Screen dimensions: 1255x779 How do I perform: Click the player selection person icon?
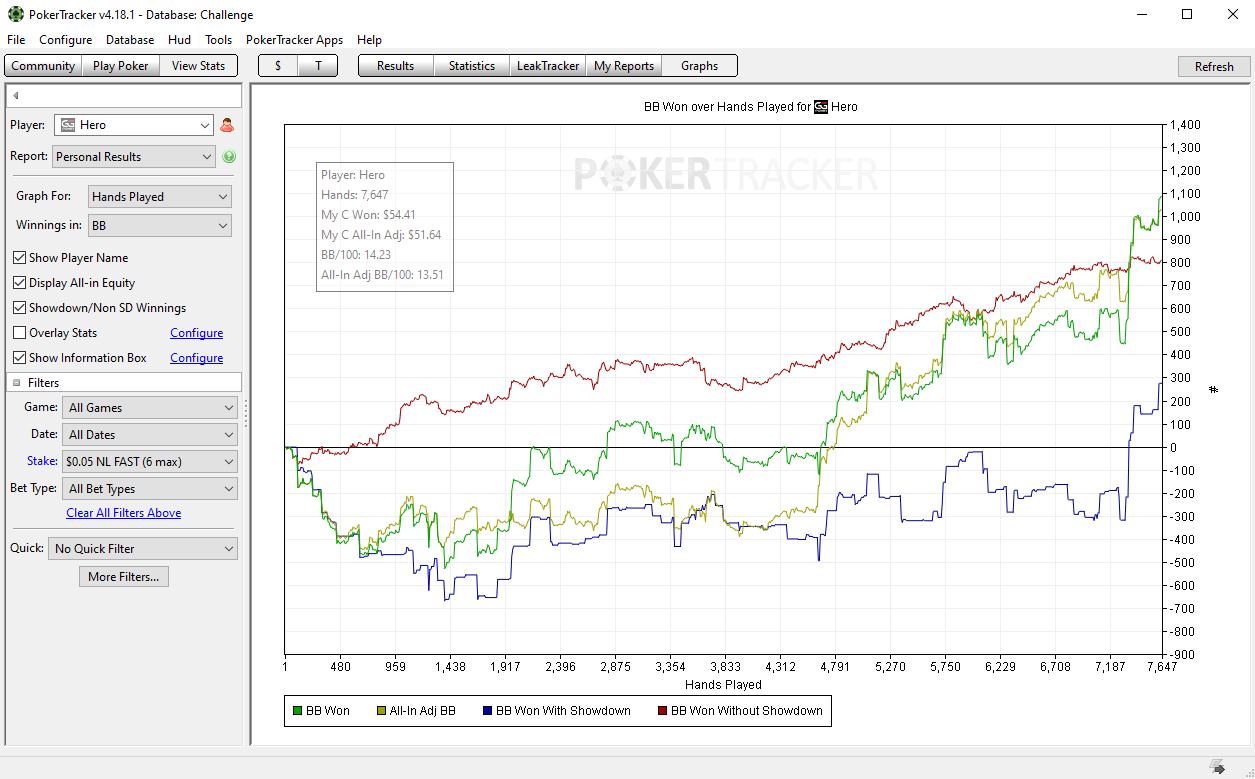point(227,125)
